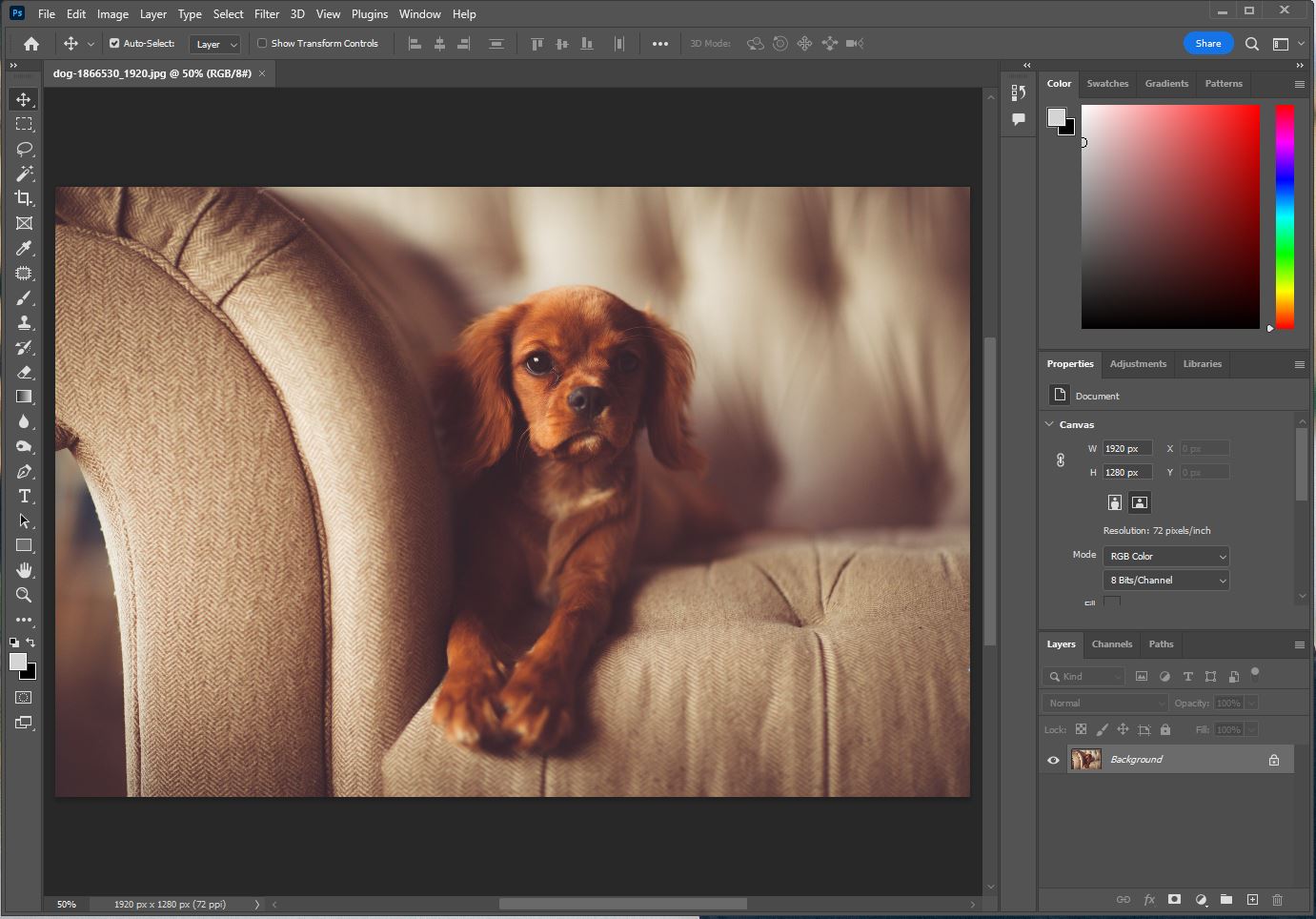This screenshot has height=919, width=1316.
Task: Select the Hand tool
Action: point(24,570)
